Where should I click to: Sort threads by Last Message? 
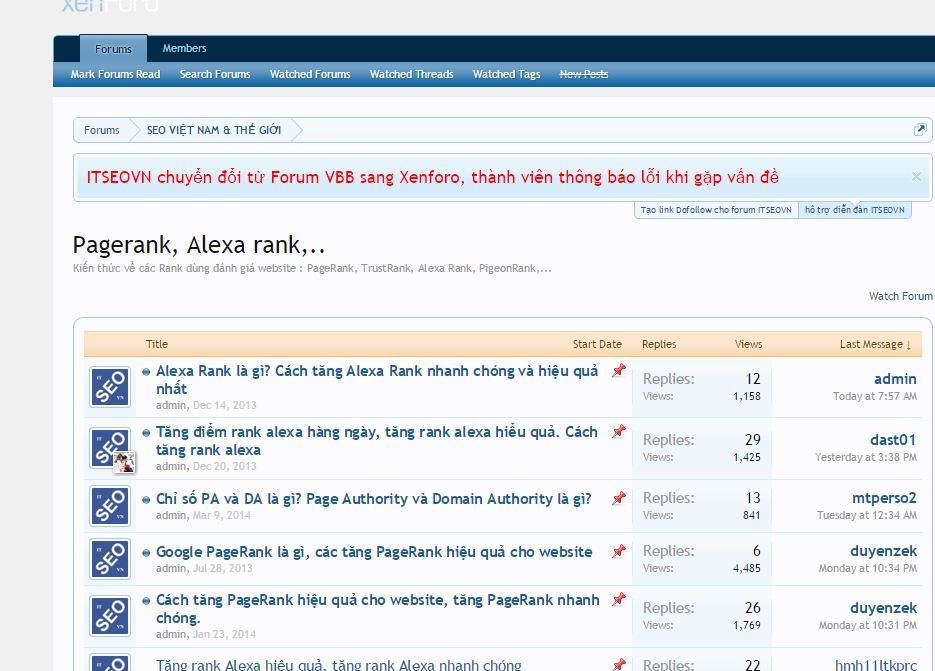coord(875,344)
